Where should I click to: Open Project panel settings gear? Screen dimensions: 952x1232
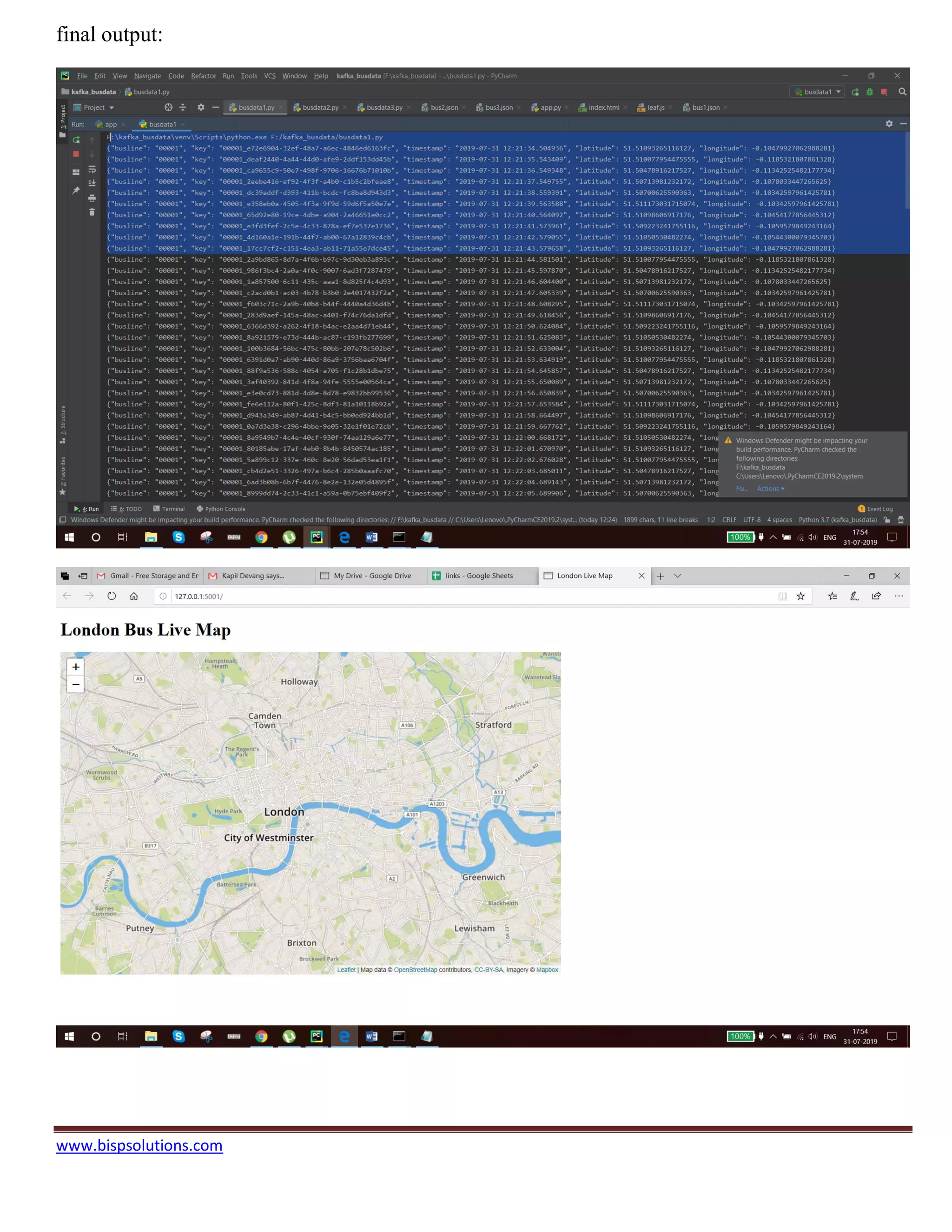coord(201,107)
